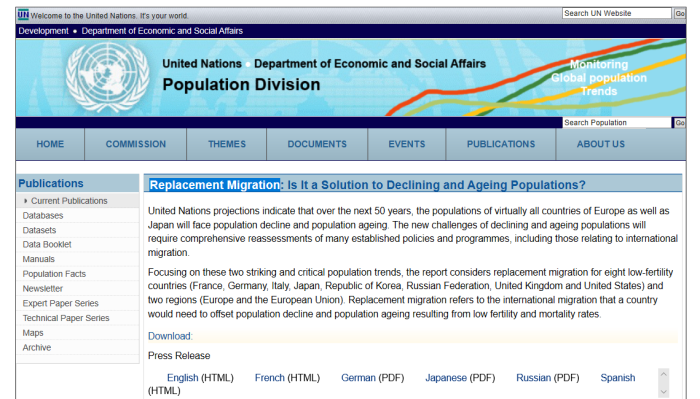Screen dimensions: 700x399
Task: Open the HOME navigation tab
Action: pos(50,144)
